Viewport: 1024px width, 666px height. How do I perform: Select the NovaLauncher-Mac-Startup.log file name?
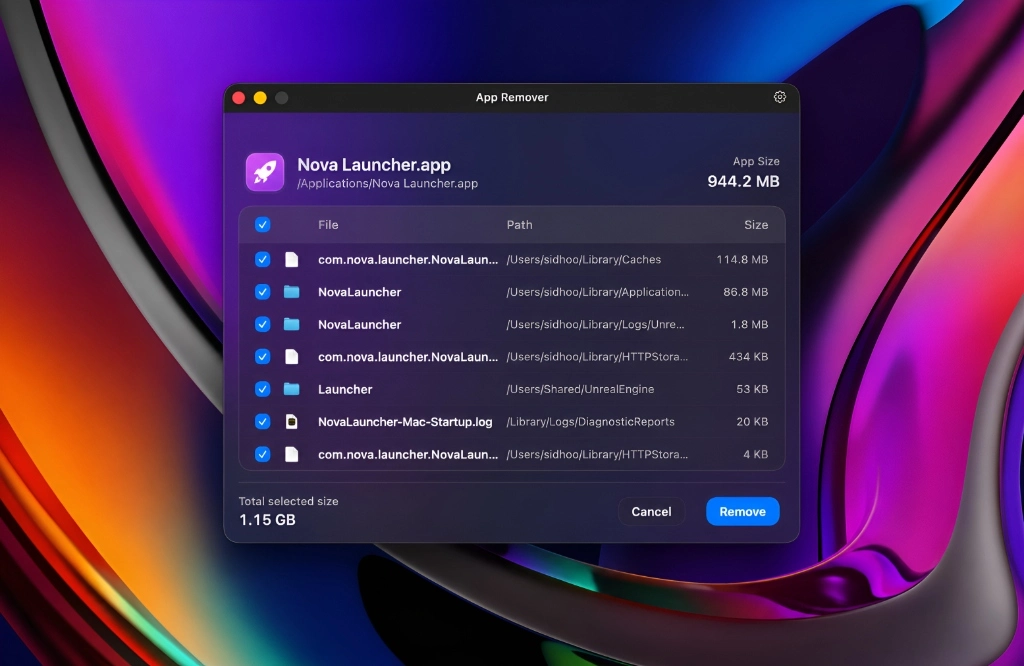[405, 422]
